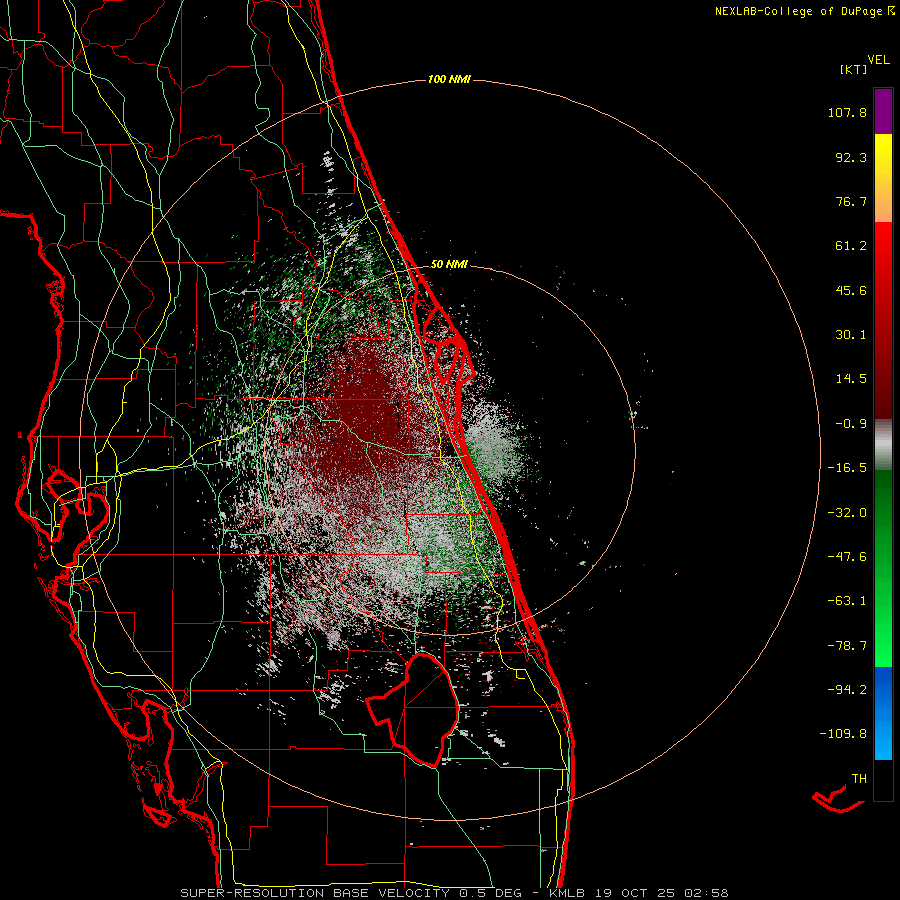Click the "[KT]" units label
900x900 pixels.
pyautogui.click(x=854, y=69)
